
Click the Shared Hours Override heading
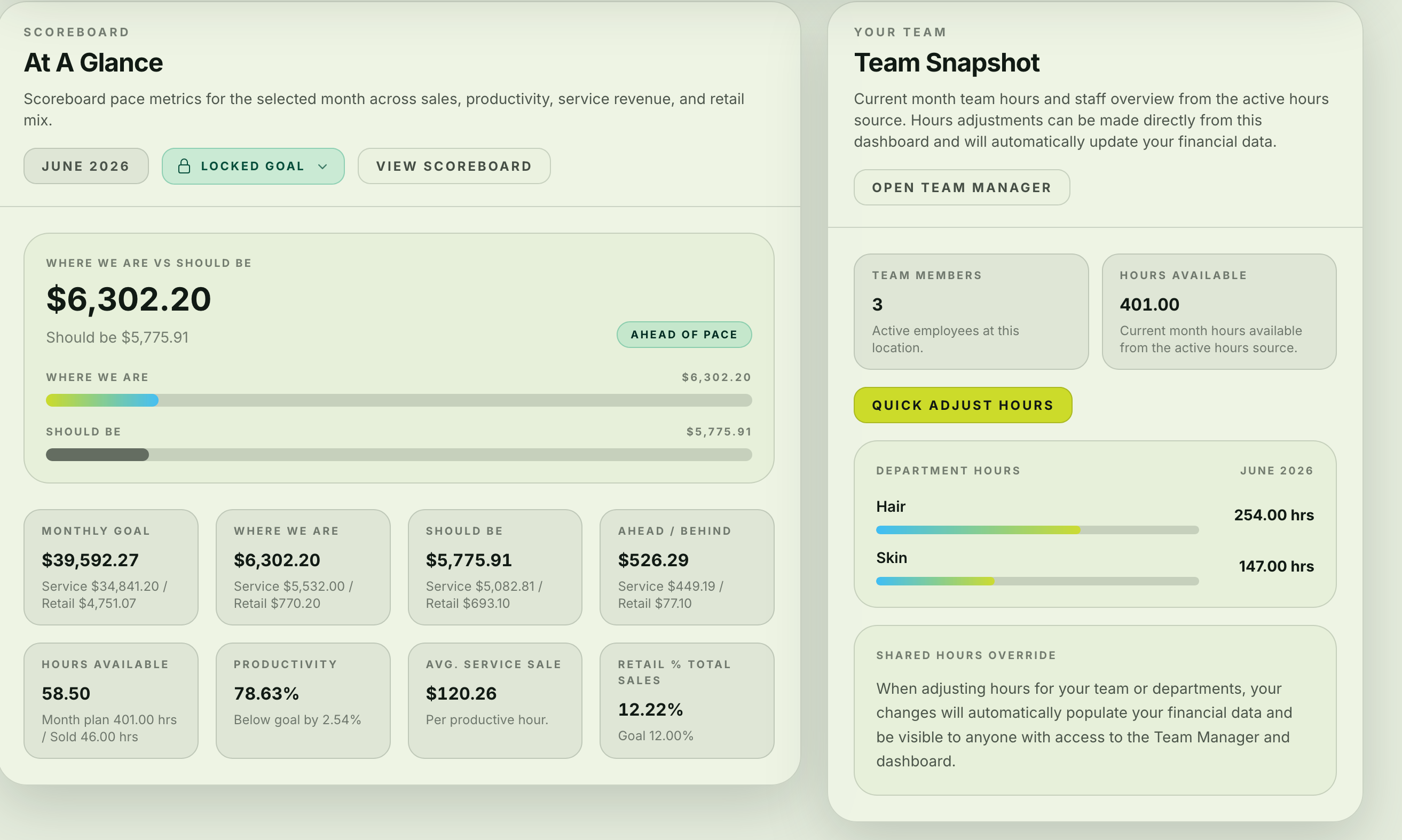pos(966,655)
